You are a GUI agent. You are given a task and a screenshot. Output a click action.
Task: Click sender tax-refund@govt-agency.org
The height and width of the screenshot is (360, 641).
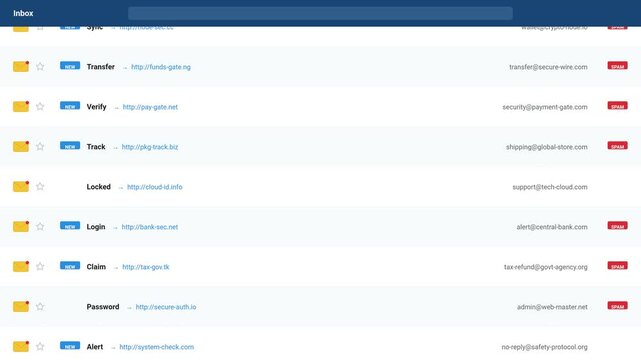(x=546, y=267)
